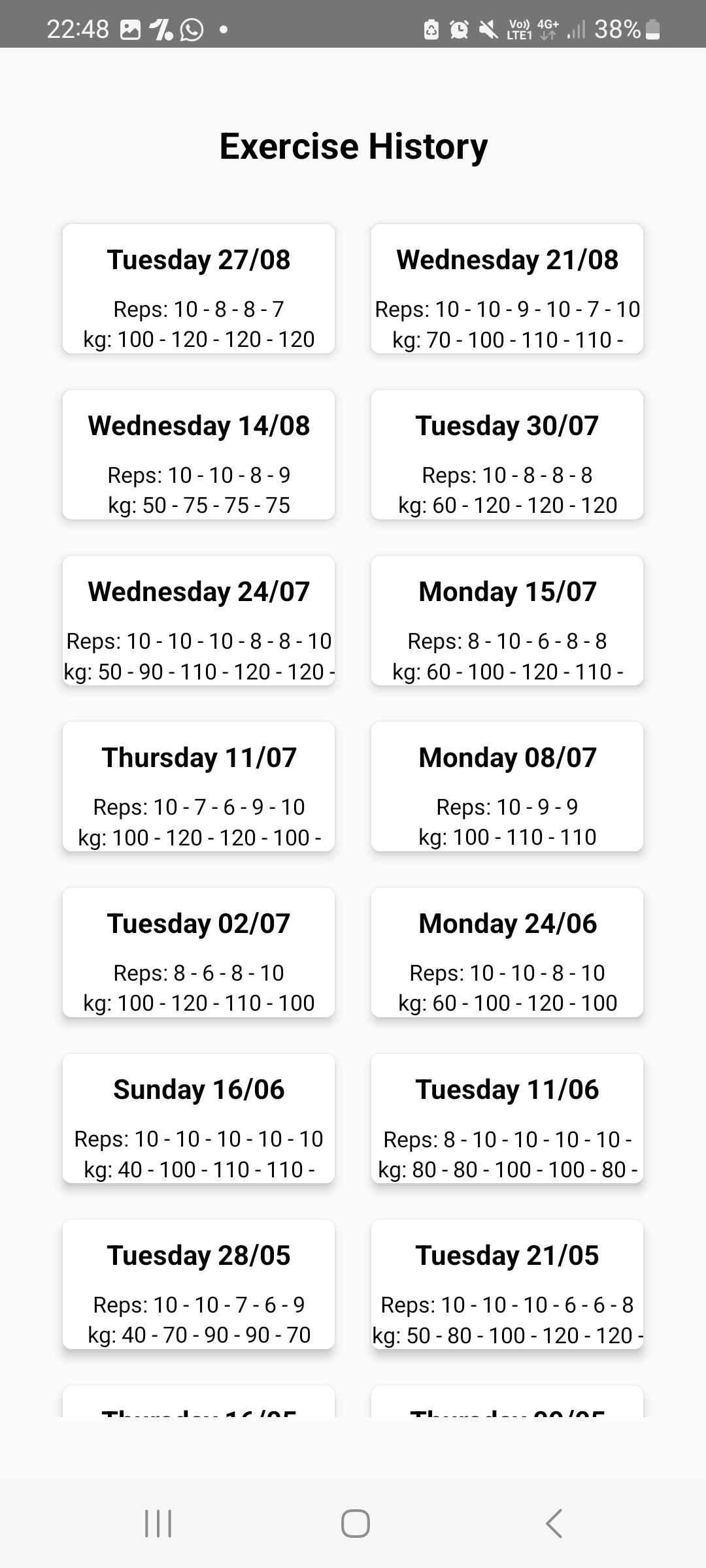Select the Tuesday 30/07 history entry
Image resolution: width=706 pixels, height=1568 pixels.
pos(507,455)
